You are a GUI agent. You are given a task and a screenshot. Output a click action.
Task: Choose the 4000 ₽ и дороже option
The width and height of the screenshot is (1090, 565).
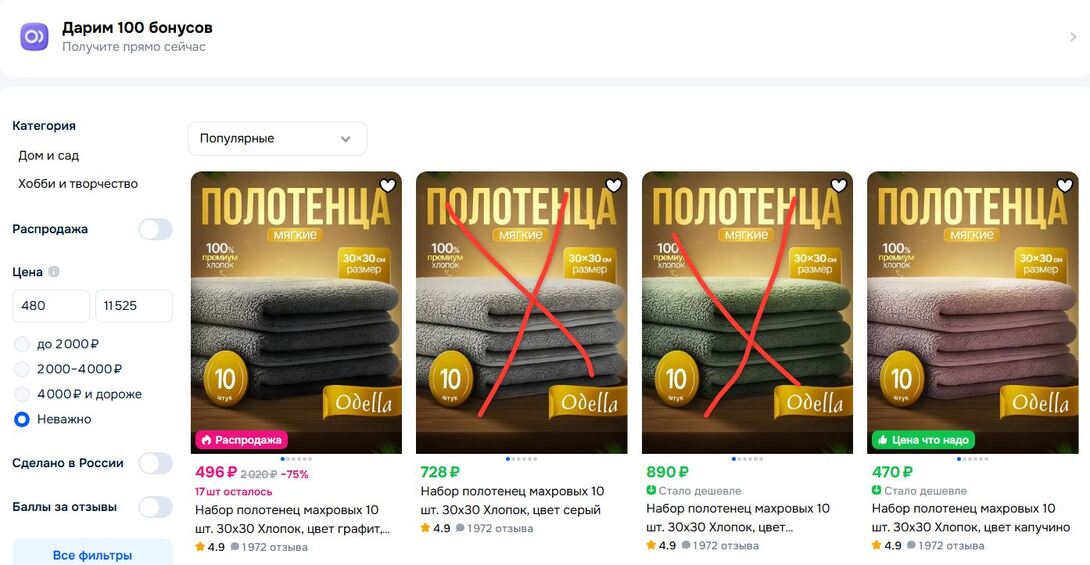[x=22, y=394]
